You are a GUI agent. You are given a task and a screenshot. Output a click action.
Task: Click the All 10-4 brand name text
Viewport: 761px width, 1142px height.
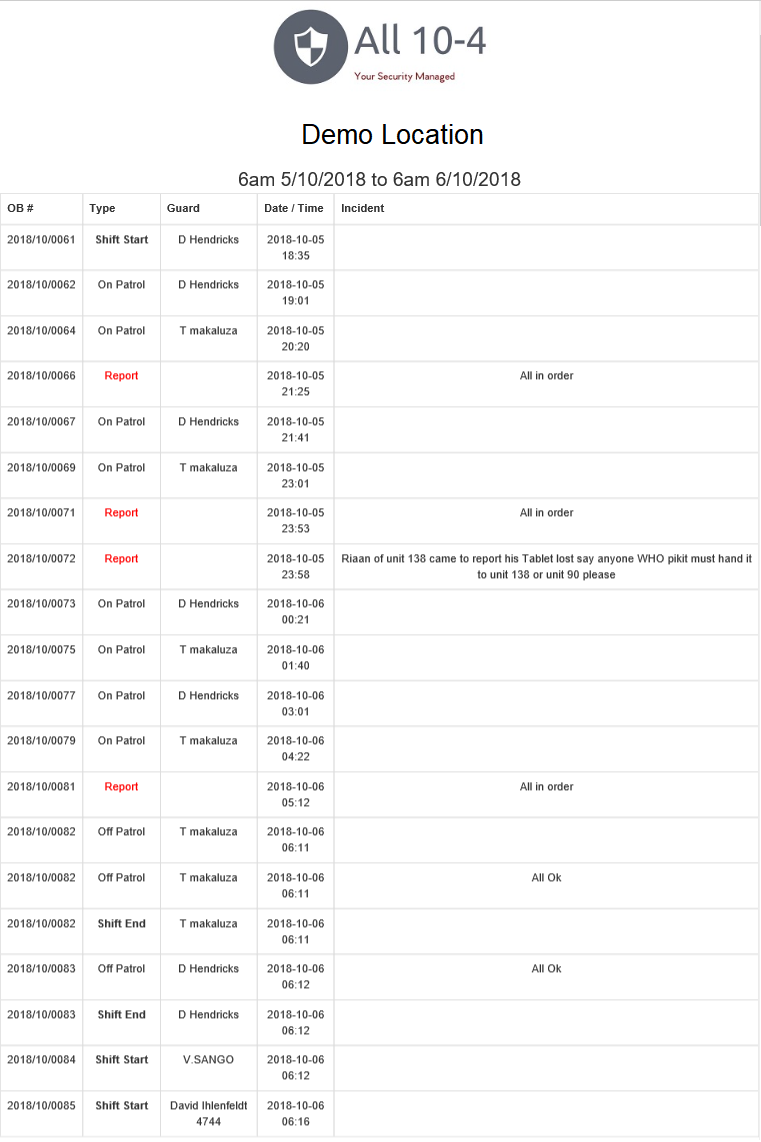420,42
